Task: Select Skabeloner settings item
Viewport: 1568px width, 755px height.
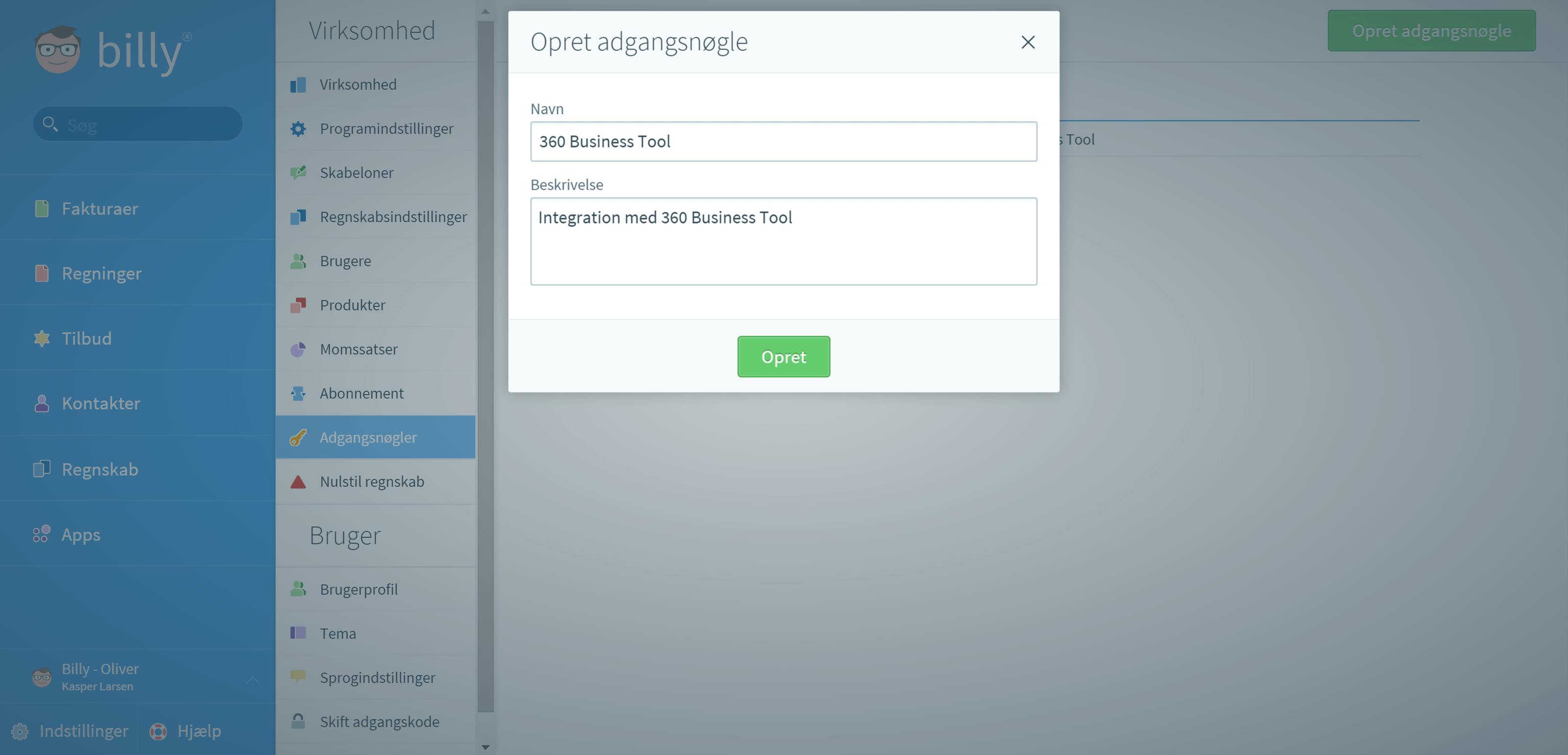Action: 375,173
